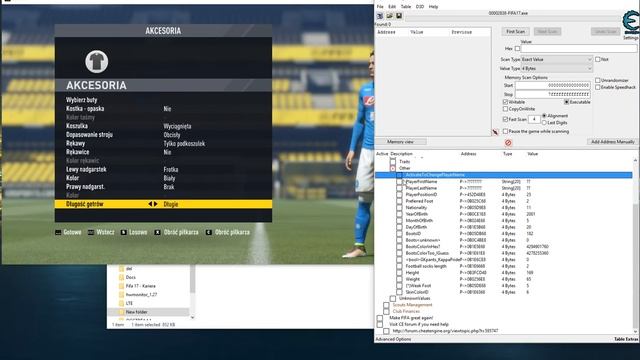
Task: Click the open table folder icon
Action: click(x=390, y=16)
